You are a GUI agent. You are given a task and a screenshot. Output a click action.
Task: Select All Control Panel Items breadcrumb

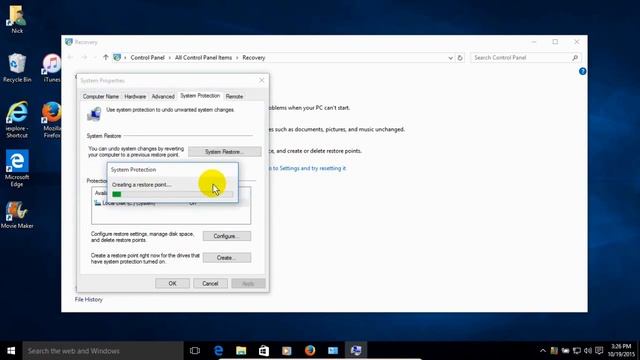[203, 58]
